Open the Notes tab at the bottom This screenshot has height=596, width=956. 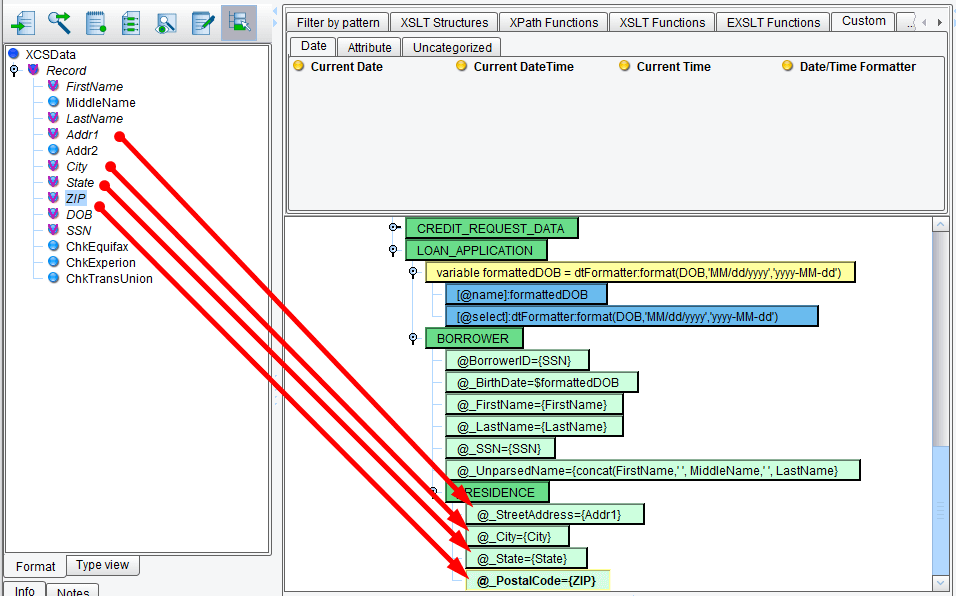73,591
